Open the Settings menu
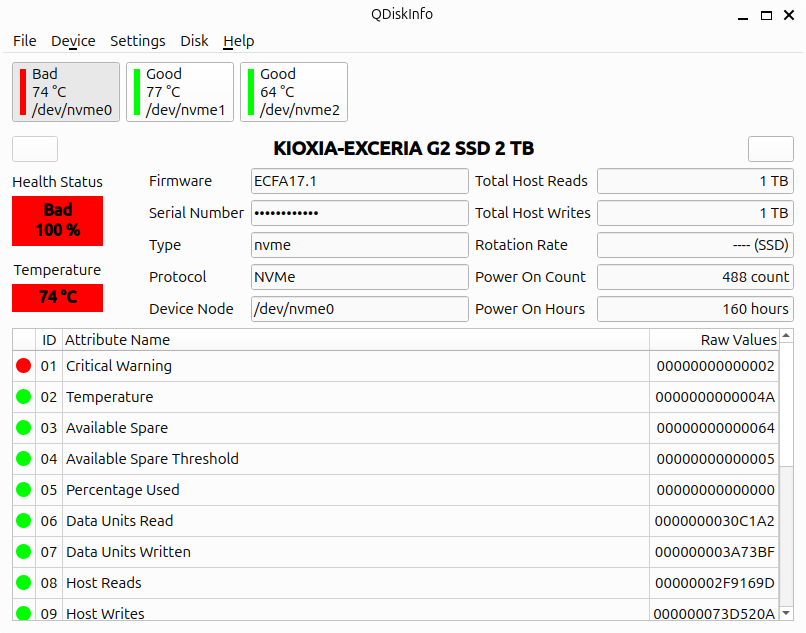Screen dimensions: 806x633 click(138, 41)
